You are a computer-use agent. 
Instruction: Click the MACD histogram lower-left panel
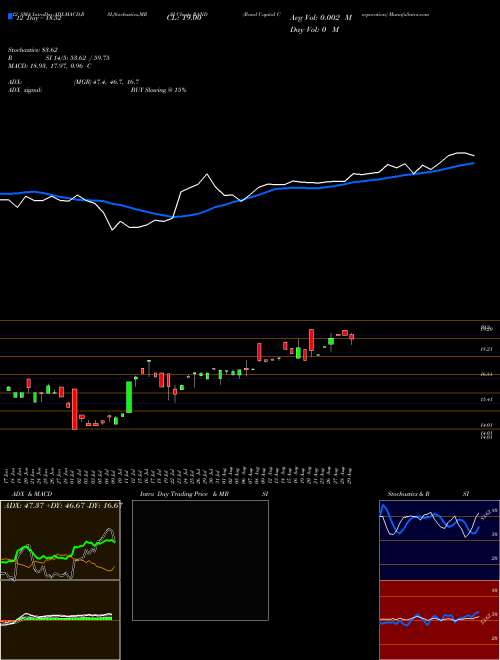60,620
